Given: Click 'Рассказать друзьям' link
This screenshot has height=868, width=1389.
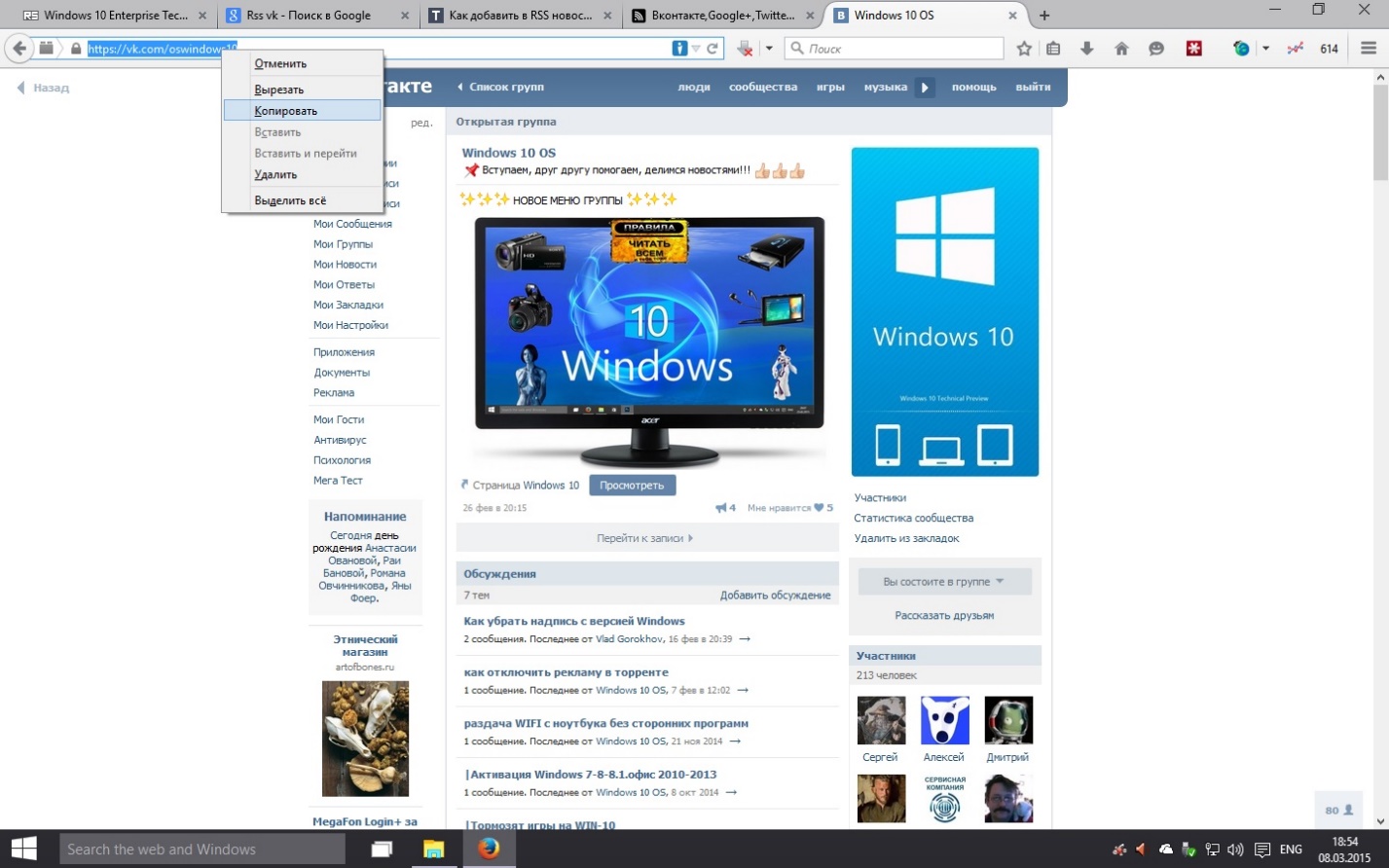Looking at the screenshot, I should click(x=944, y=615).
